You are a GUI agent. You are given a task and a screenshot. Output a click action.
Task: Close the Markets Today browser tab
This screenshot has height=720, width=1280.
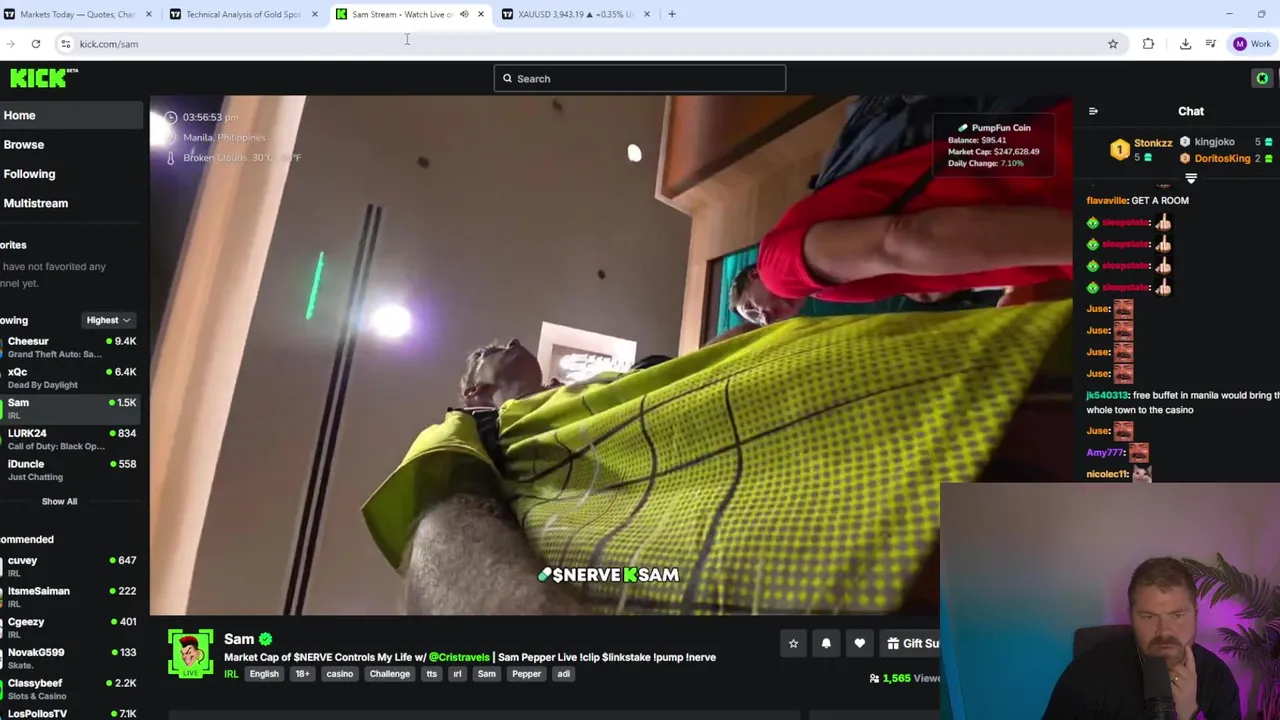pyautogui.click(x=149, y=14)
